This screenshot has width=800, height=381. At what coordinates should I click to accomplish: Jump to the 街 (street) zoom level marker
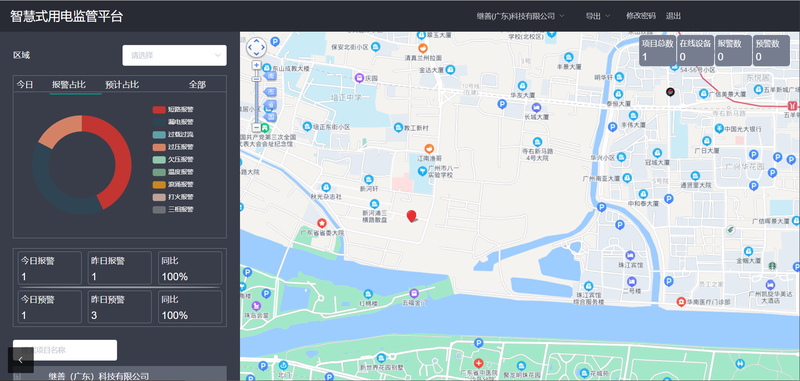tap(270, 76)
